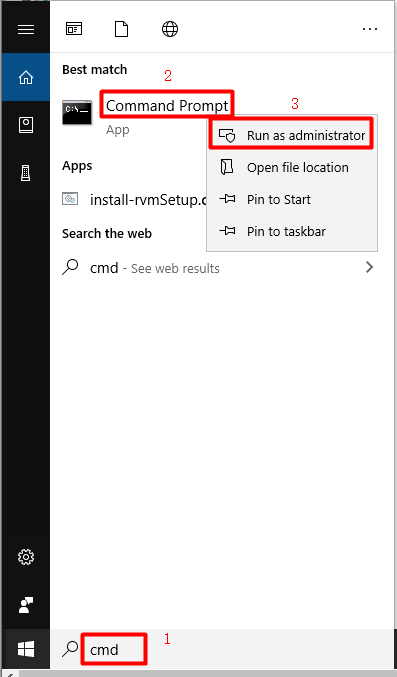Open the hamburger menu at top

[x=26, y=29]
